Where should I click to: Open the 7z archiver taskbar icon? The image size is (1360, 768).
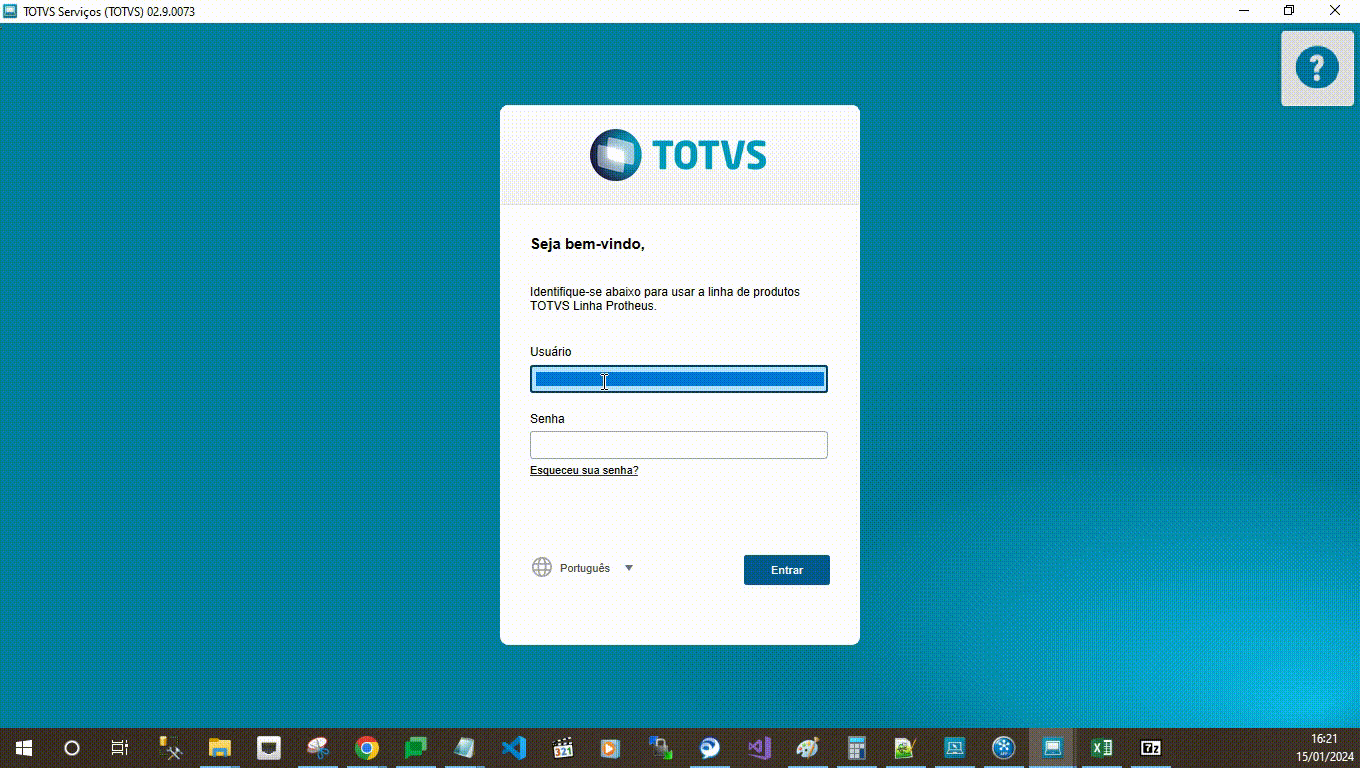(1150, 748)
